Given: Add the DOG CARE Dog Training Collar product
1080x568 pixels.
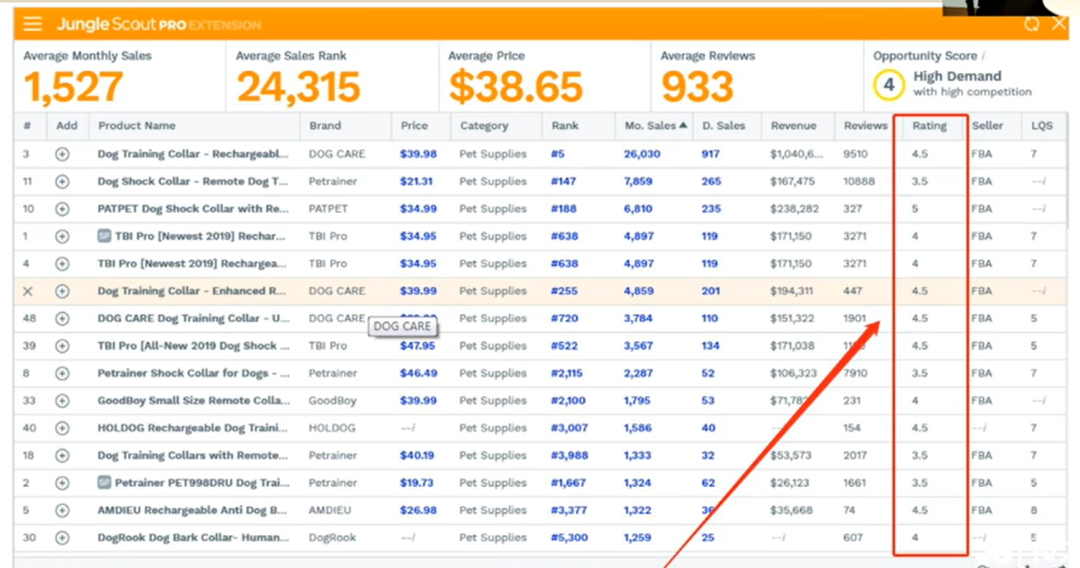Looking at the screenshot, I should point(62,319).
